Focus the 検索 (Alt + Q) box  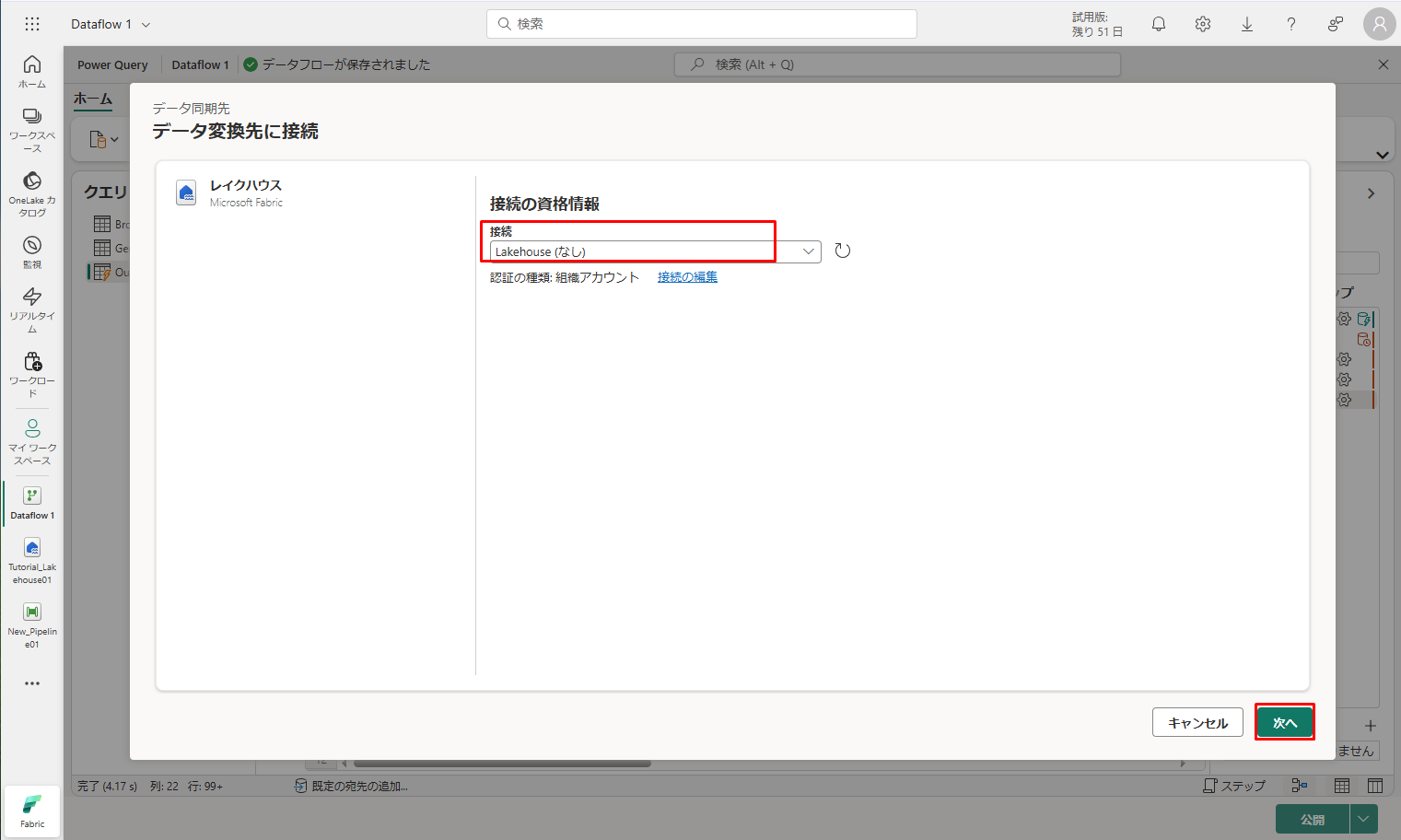click(898, 64)
